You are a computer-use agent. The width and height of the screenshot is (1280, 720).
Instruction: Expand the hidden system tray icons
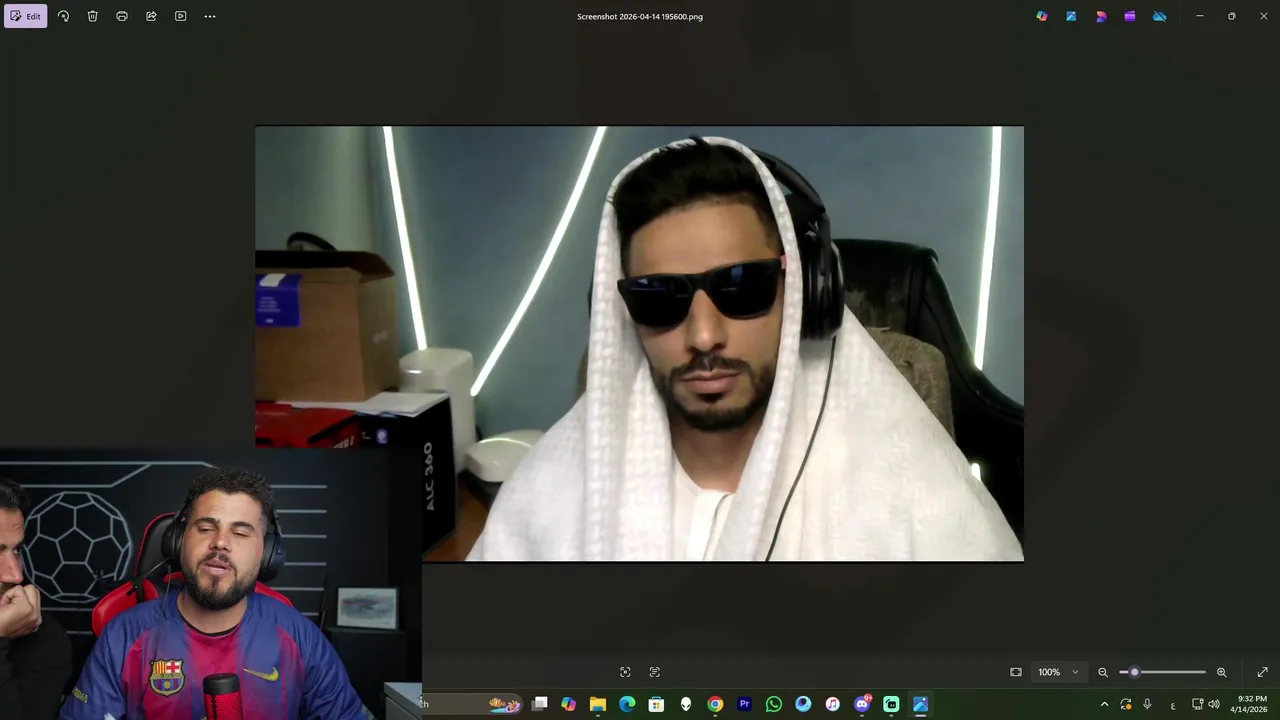point(1104,704)
